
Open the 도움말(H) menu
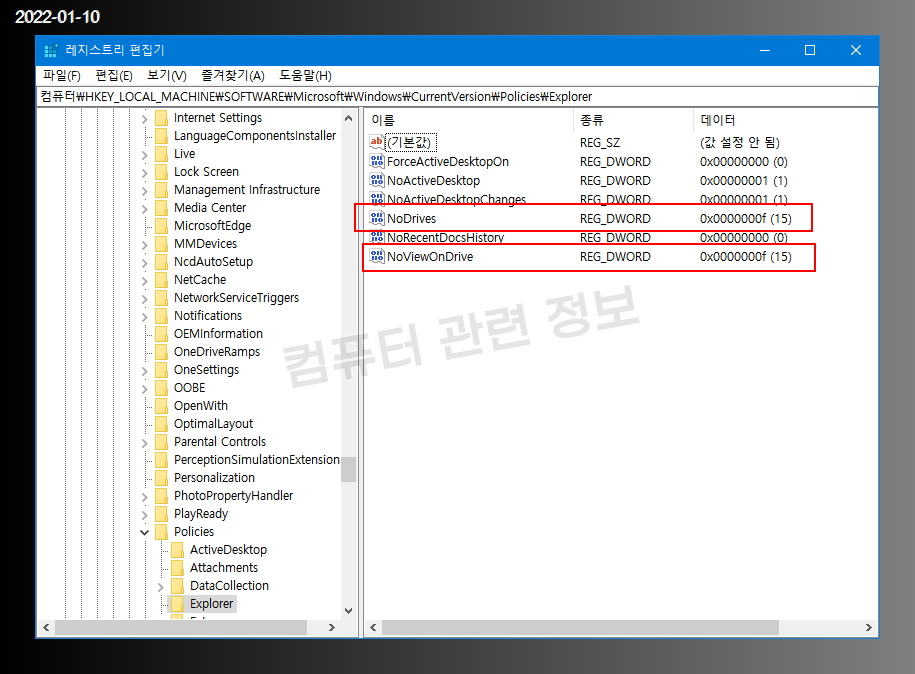tap(305, 76)
